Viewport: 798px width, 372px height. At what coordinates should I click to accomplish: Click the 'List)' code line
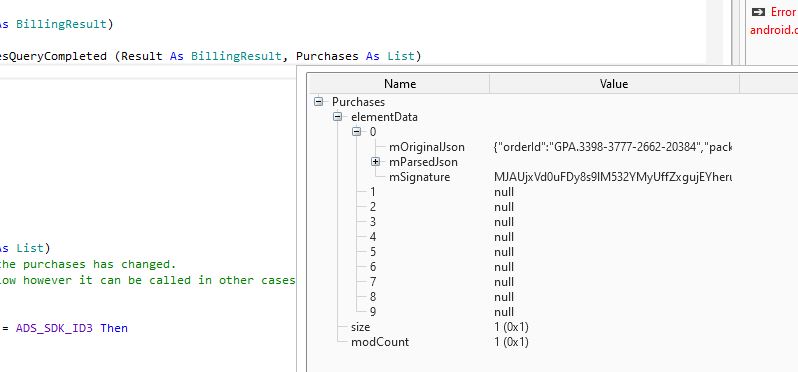pos(25,248)
